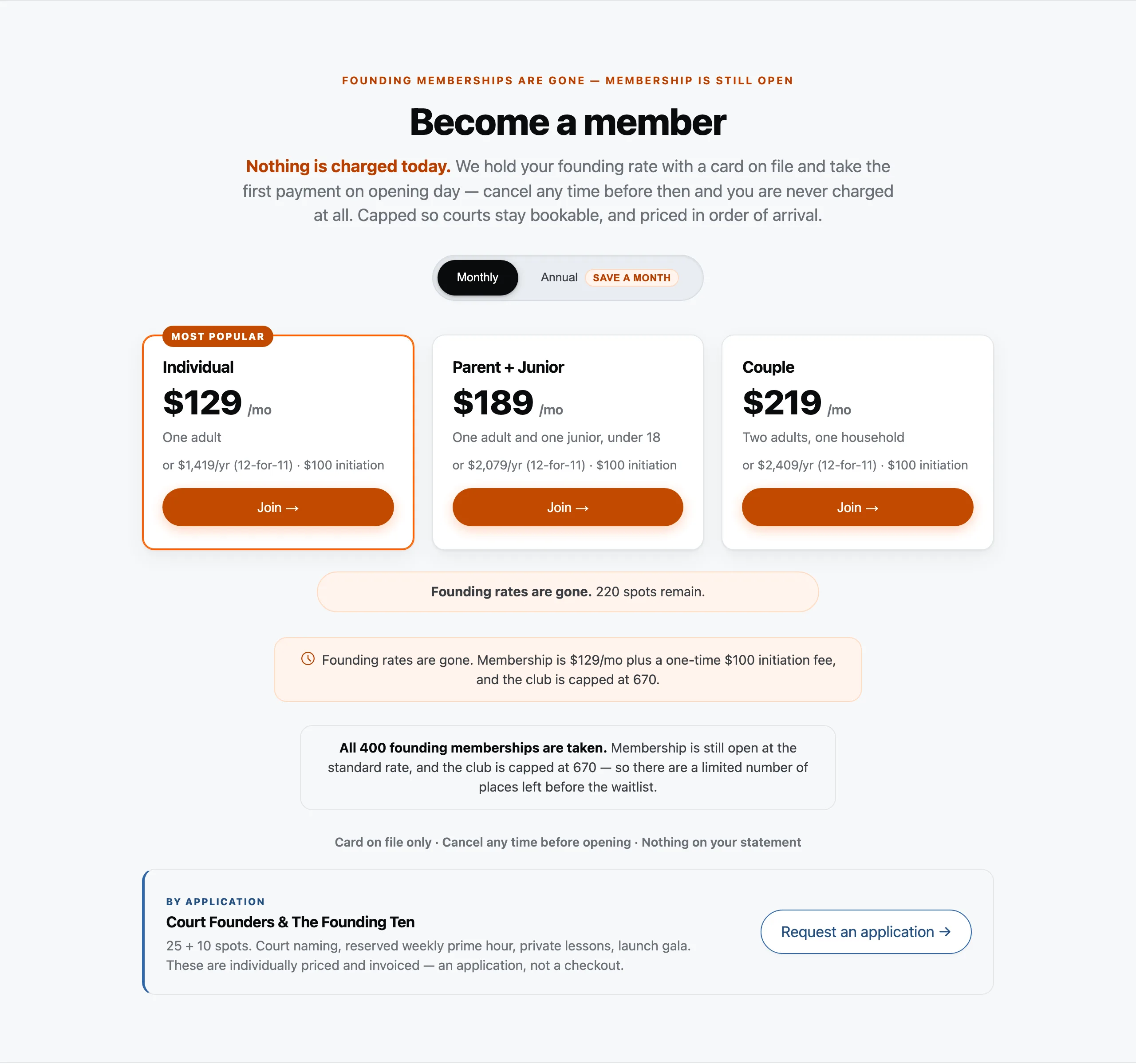Click the SAVE A MONTH badge
Viewport: 1136px width, 1064px height.
(x=631, y=278)
